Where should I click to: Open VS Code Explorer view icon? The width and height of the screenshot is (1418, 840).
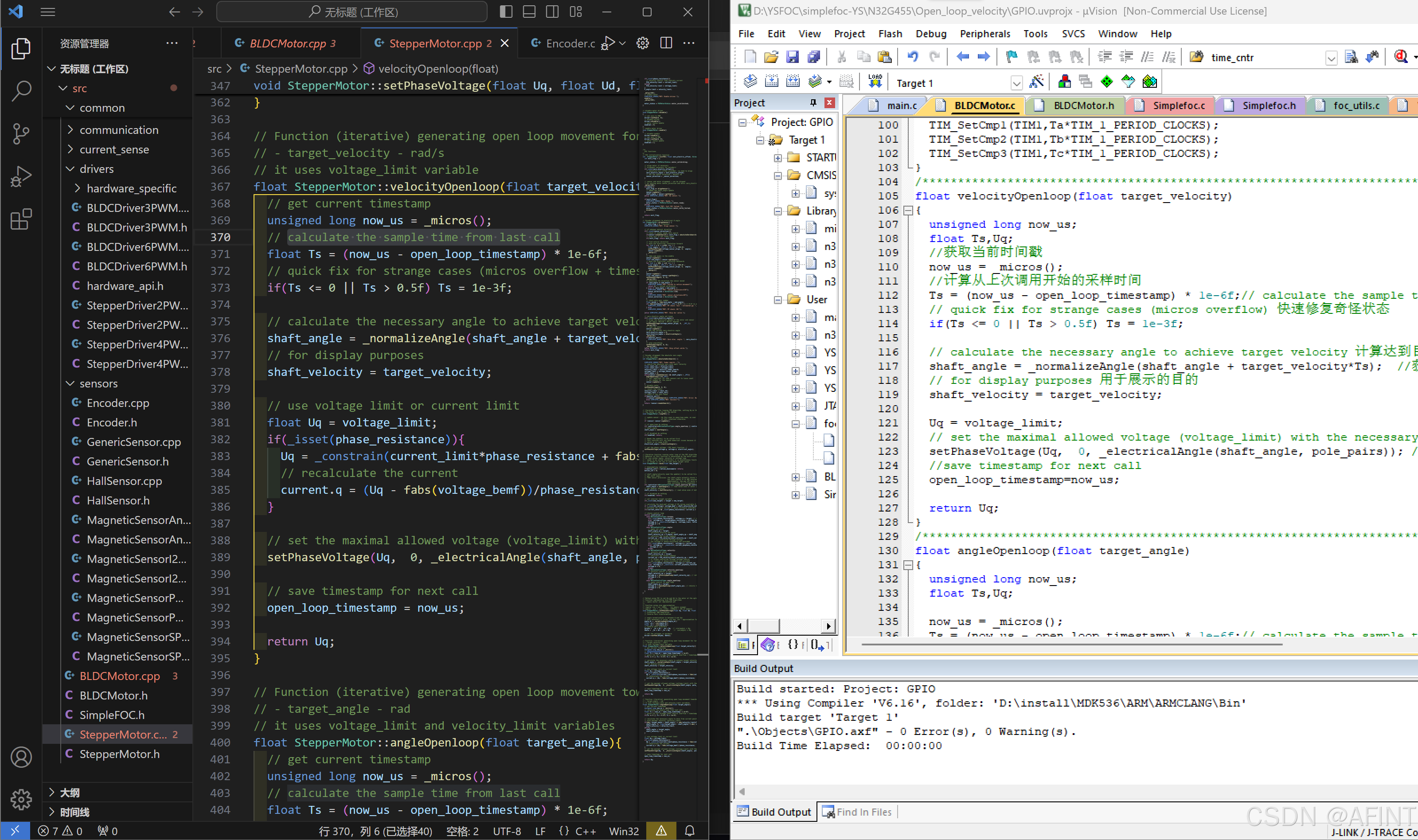click(21, 48)
